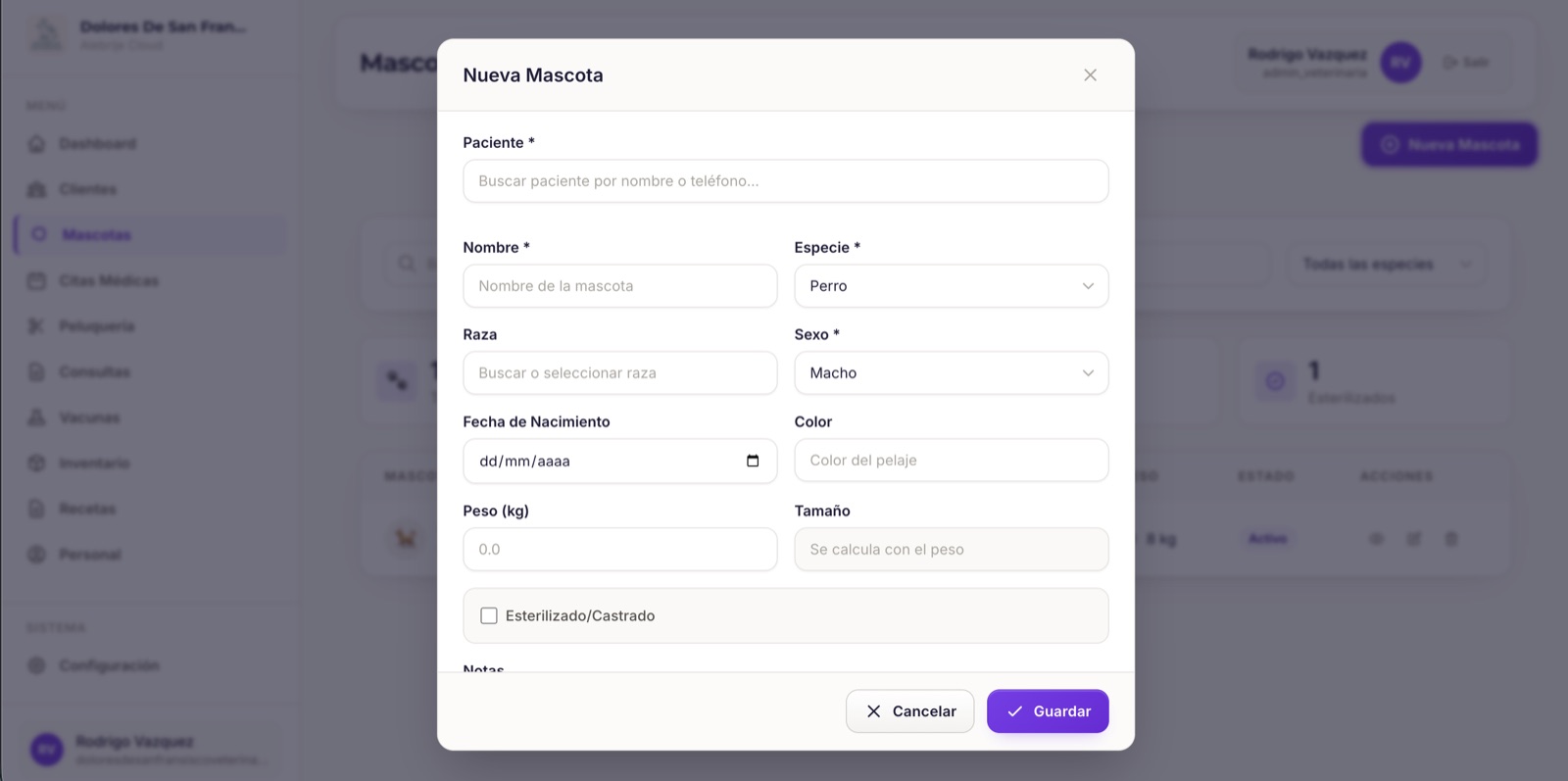The image size is (1568, 781).
Task: Close the Nueva Mascota dialog with X
Action: pyautogui.click(x=1090, y=75)
